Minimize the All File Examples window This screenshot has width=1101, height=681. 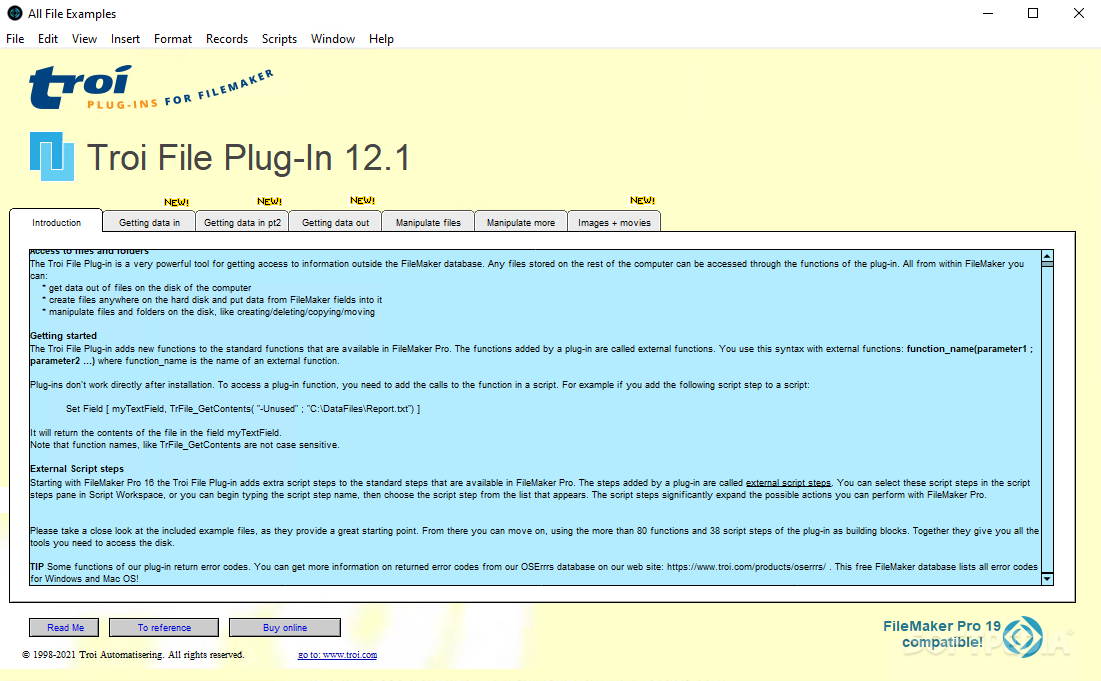click(988, 13)
